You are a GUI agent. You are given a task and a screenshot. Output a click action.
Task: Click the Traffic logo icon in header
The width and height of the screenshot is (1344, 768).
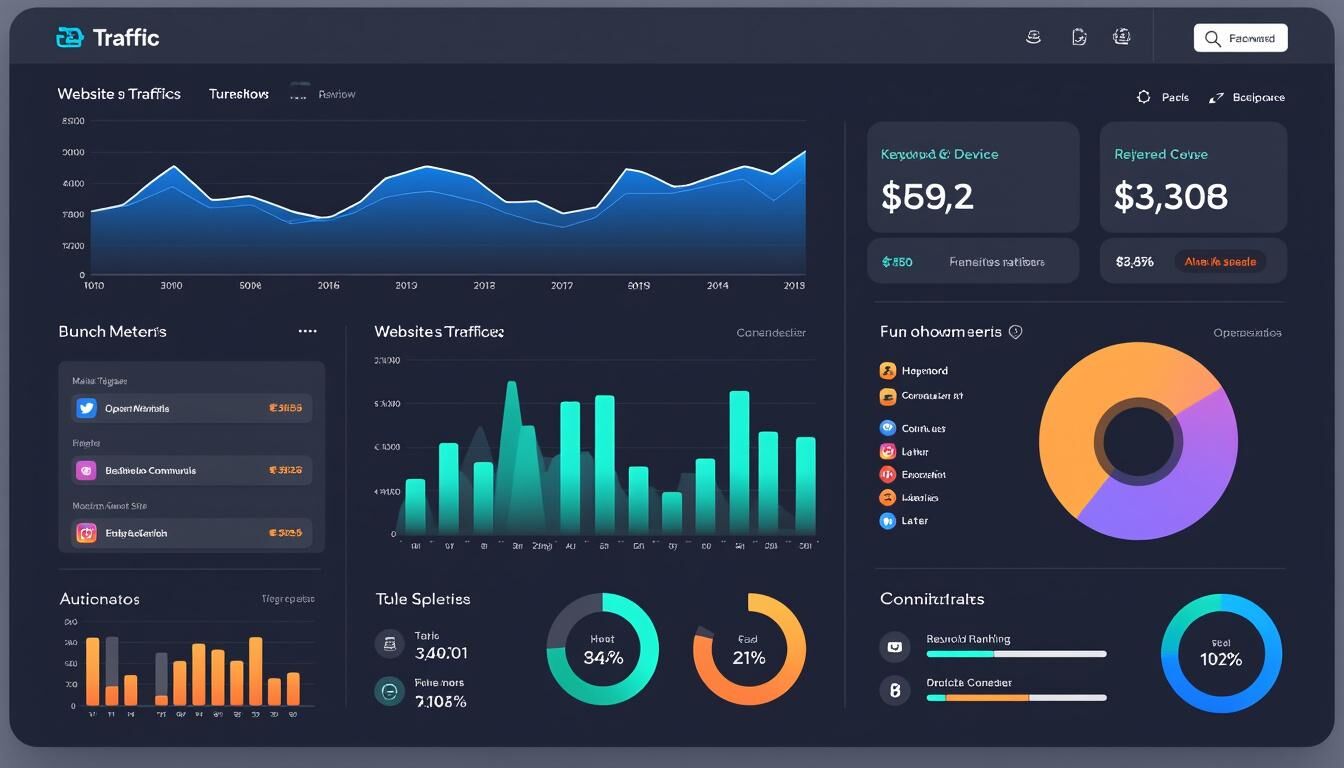[x=70, y=38]
